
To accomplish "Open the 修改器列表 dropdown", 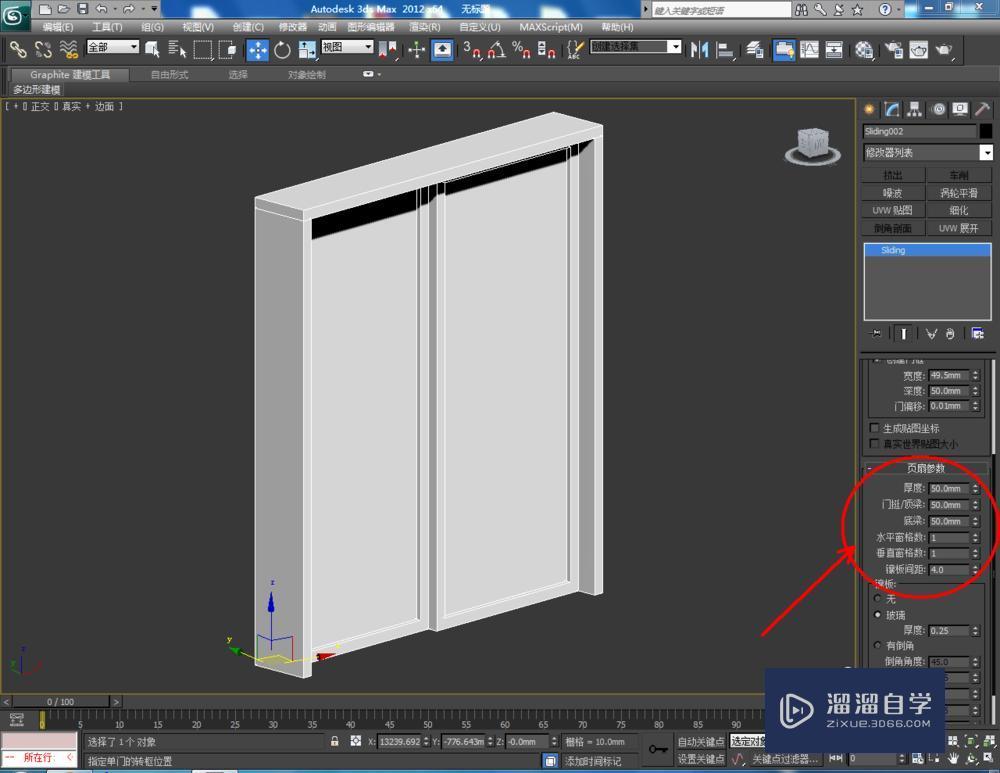I will (987, 152).
